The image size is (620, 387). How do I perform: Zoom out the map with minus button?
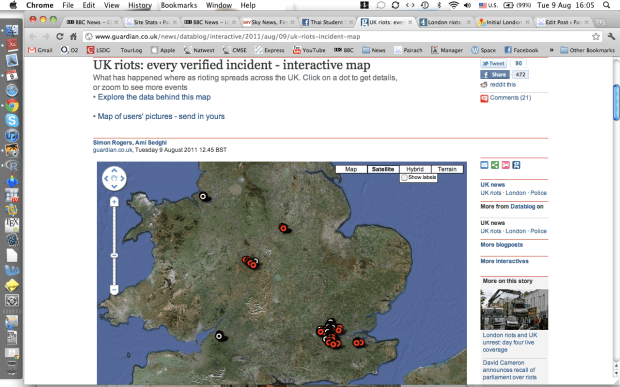coord(114,290)
